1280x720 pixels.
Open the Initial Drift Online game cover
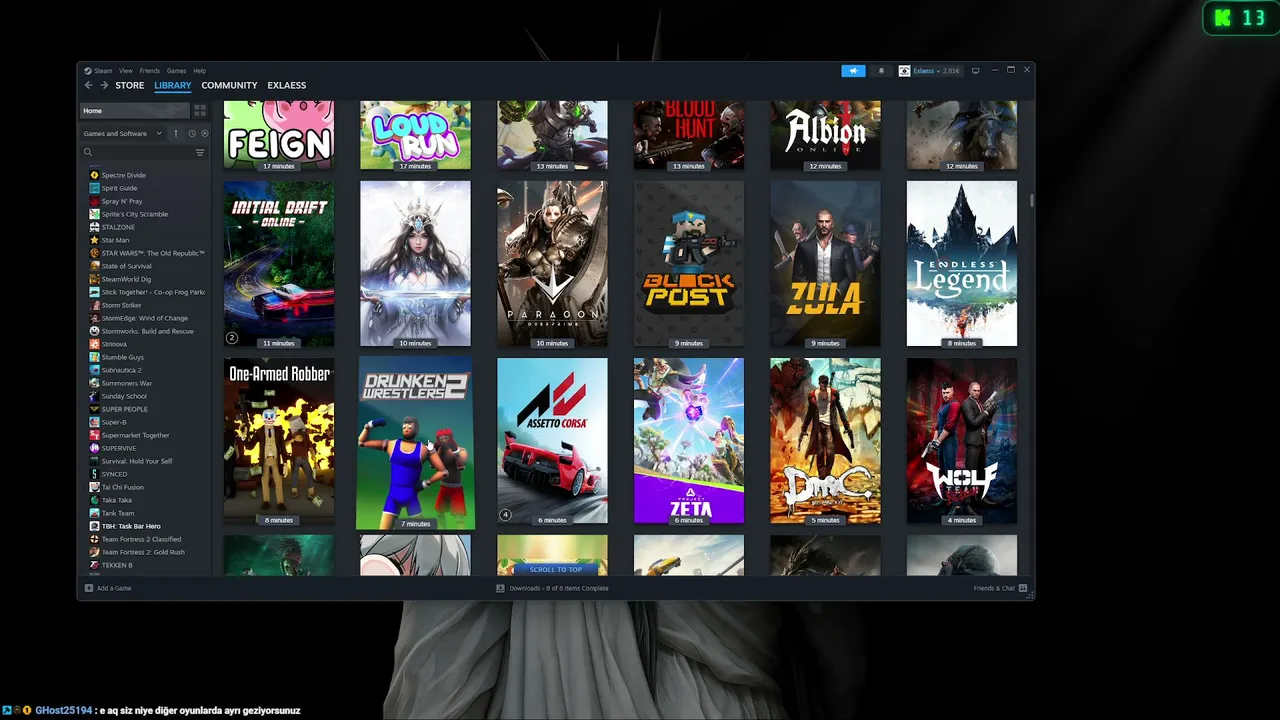tap(279, 264)
